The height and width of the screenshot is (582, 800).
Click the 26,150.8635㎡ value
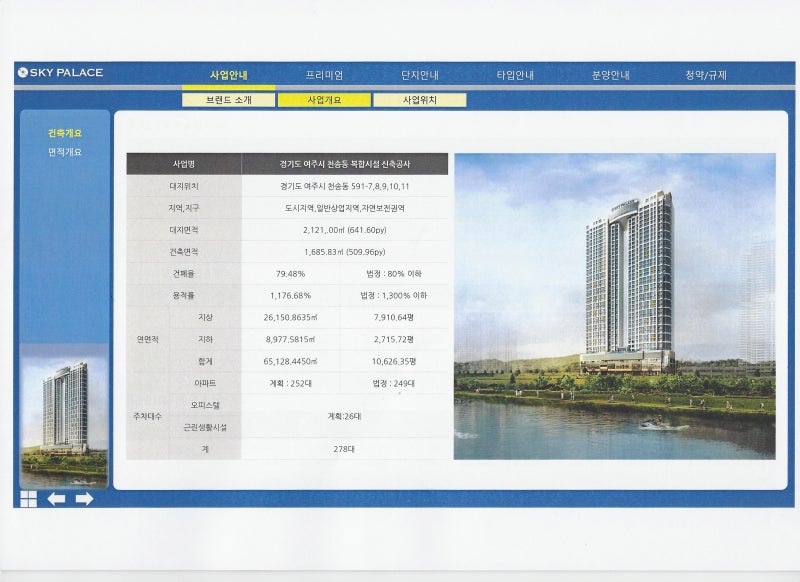(x=290, y=317)
